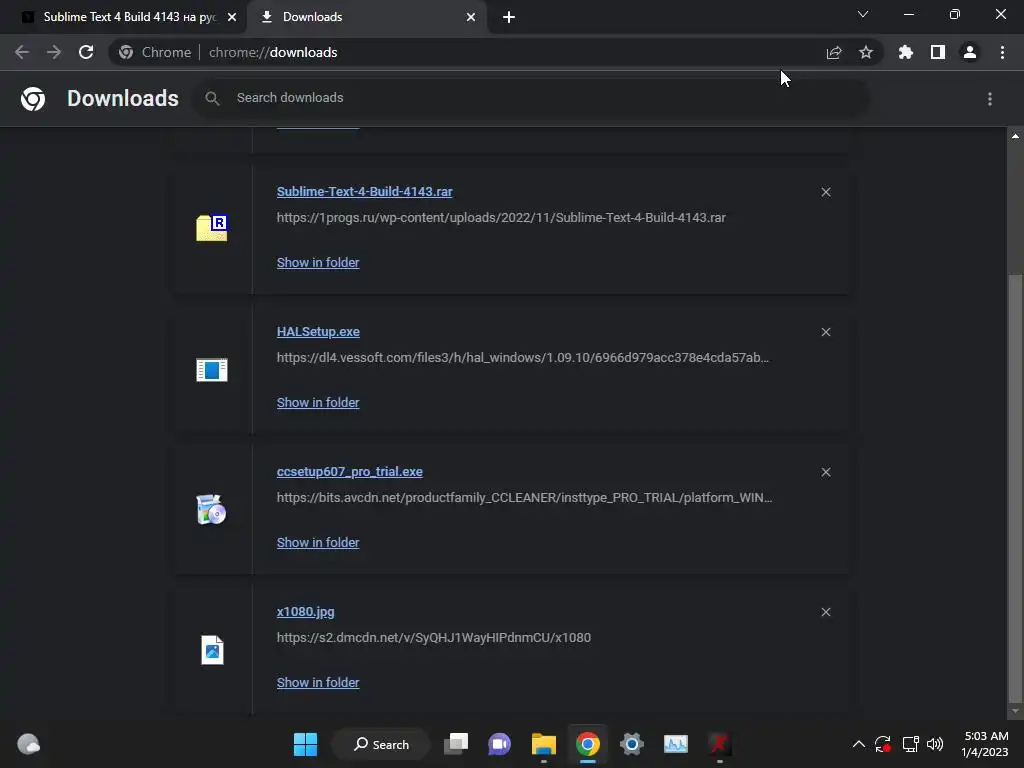
Task: Click the scrollbar down arrow
Action: (x=1015, y=711)
